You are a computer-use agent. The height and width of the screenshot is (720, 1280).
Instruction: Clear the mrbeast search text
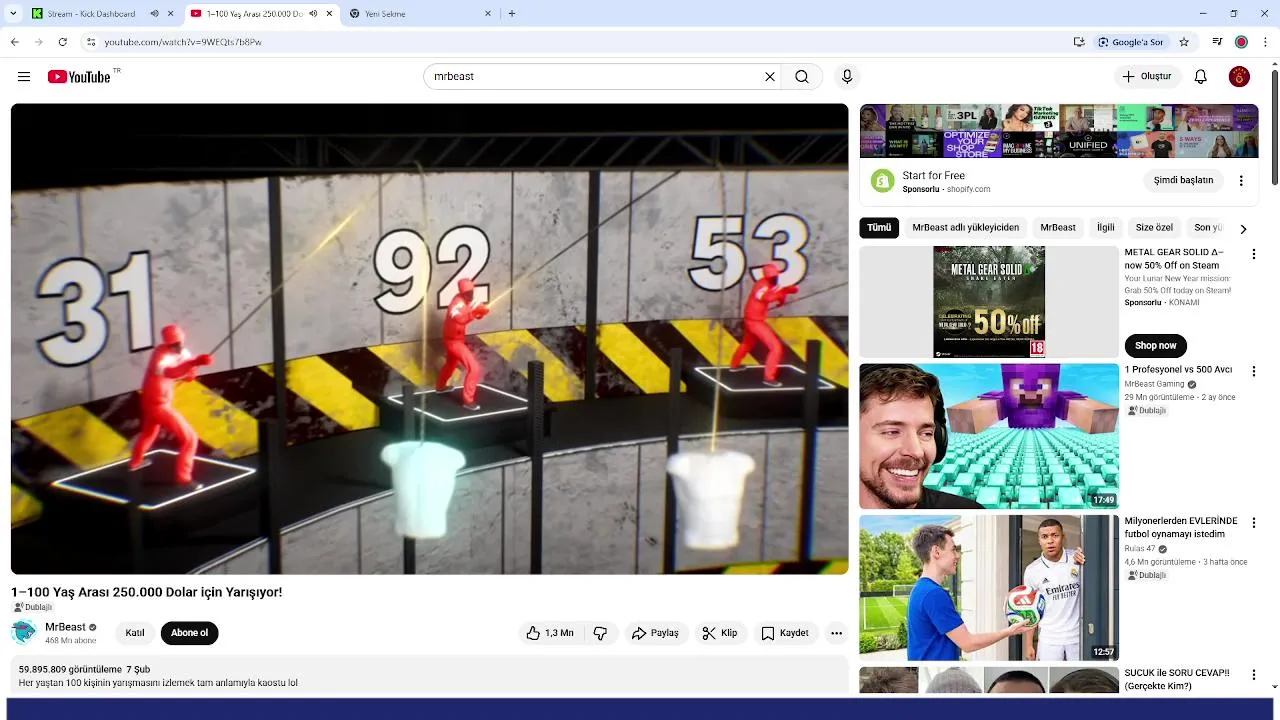(770, 77)
